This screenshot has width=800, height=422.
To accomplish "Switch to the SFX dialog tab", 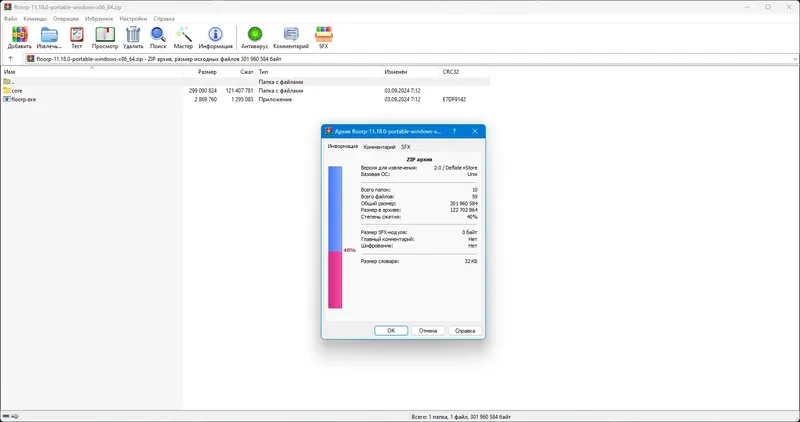I will click(405, 147).
